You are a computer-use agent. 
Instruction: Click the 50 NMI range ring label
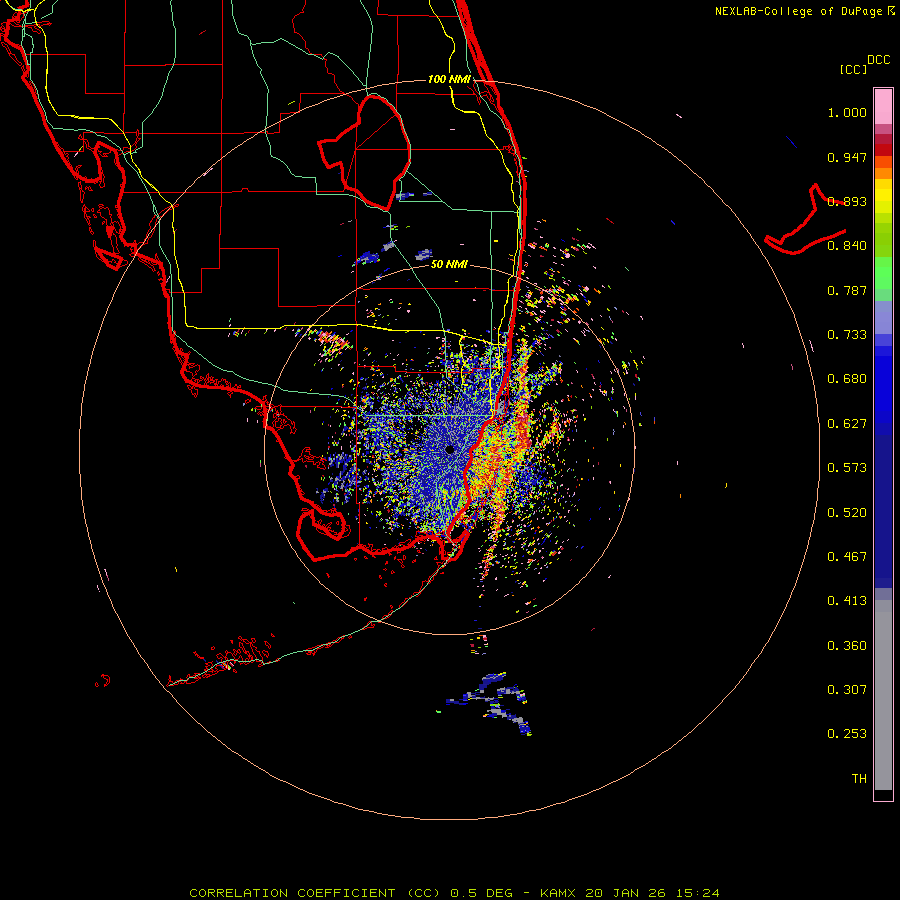[x=449, y=264]
